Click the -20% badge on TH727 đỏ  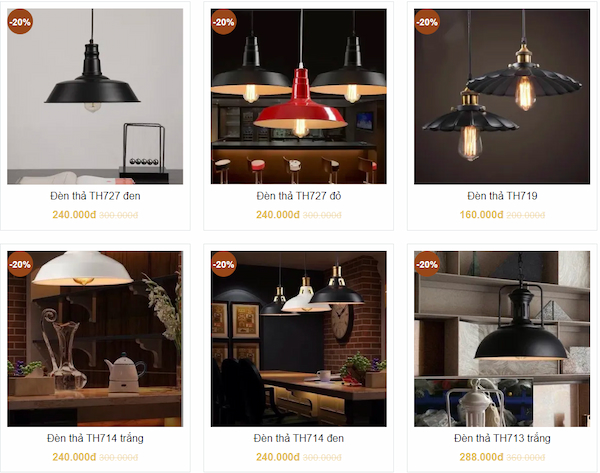(x=223, y=22)
